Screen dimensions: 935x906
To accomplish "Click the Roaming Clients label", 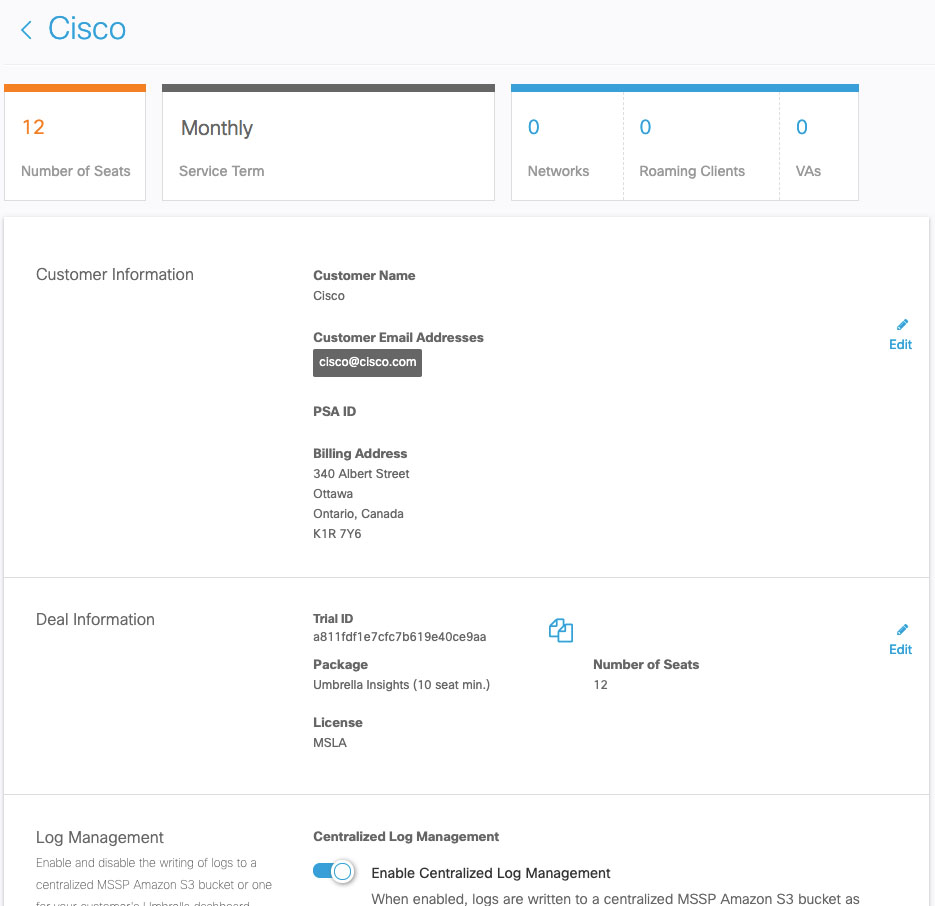I will [692, 171].
